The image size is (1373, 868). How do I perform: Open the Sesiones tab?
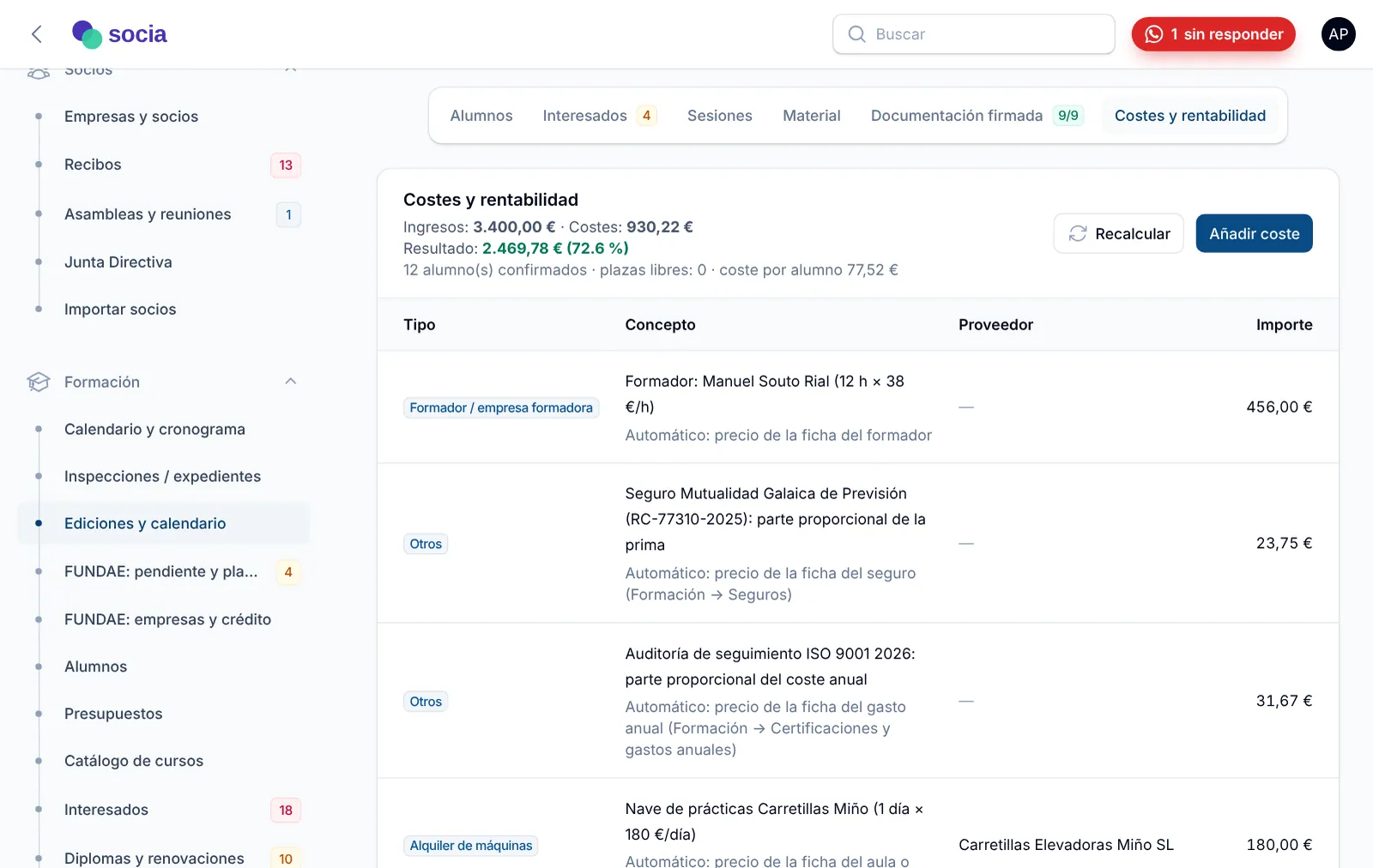pyautogui.click(x=719, y=116)
